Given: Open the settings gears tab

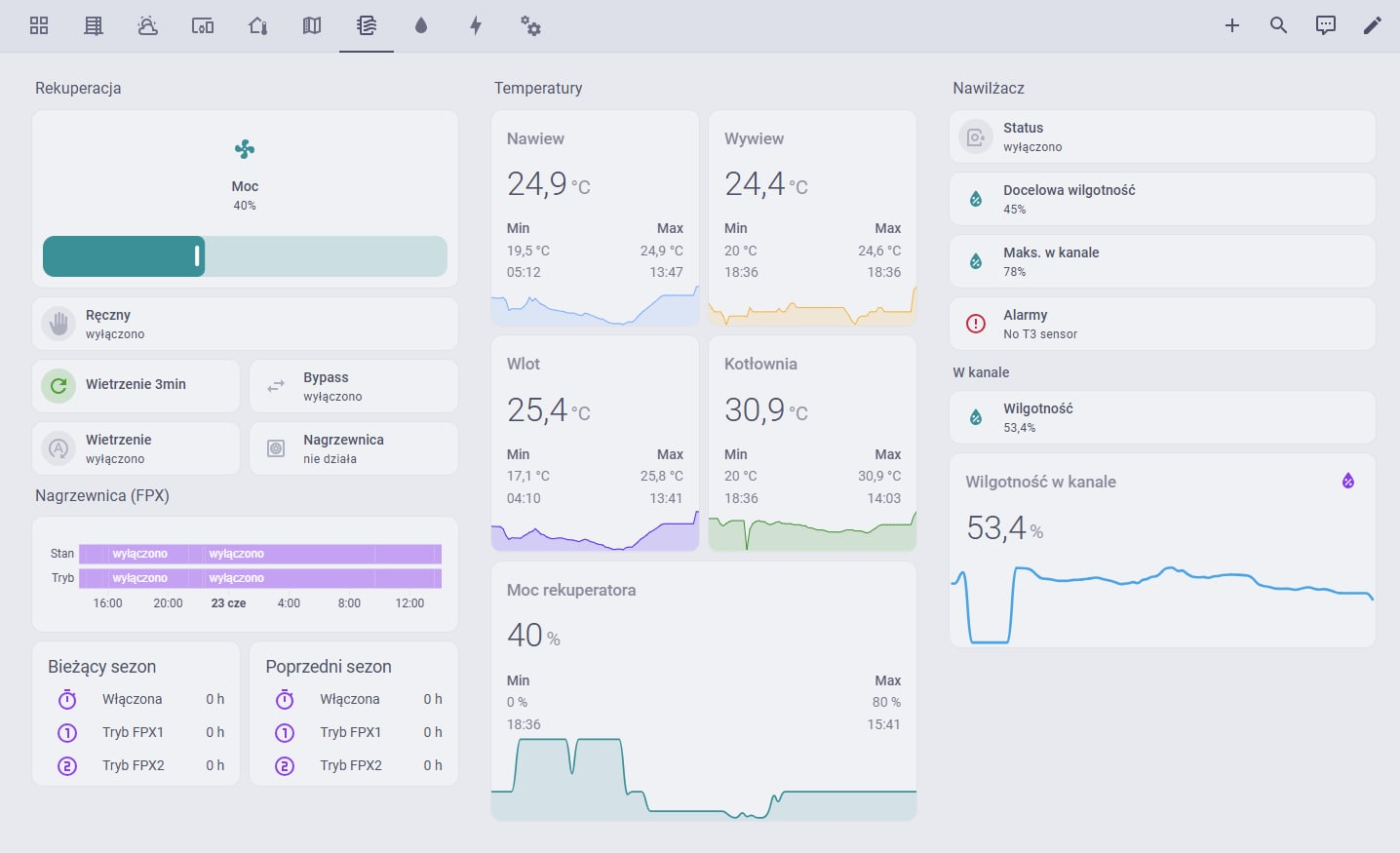Looking at the screenshot, I should [530, 26].
